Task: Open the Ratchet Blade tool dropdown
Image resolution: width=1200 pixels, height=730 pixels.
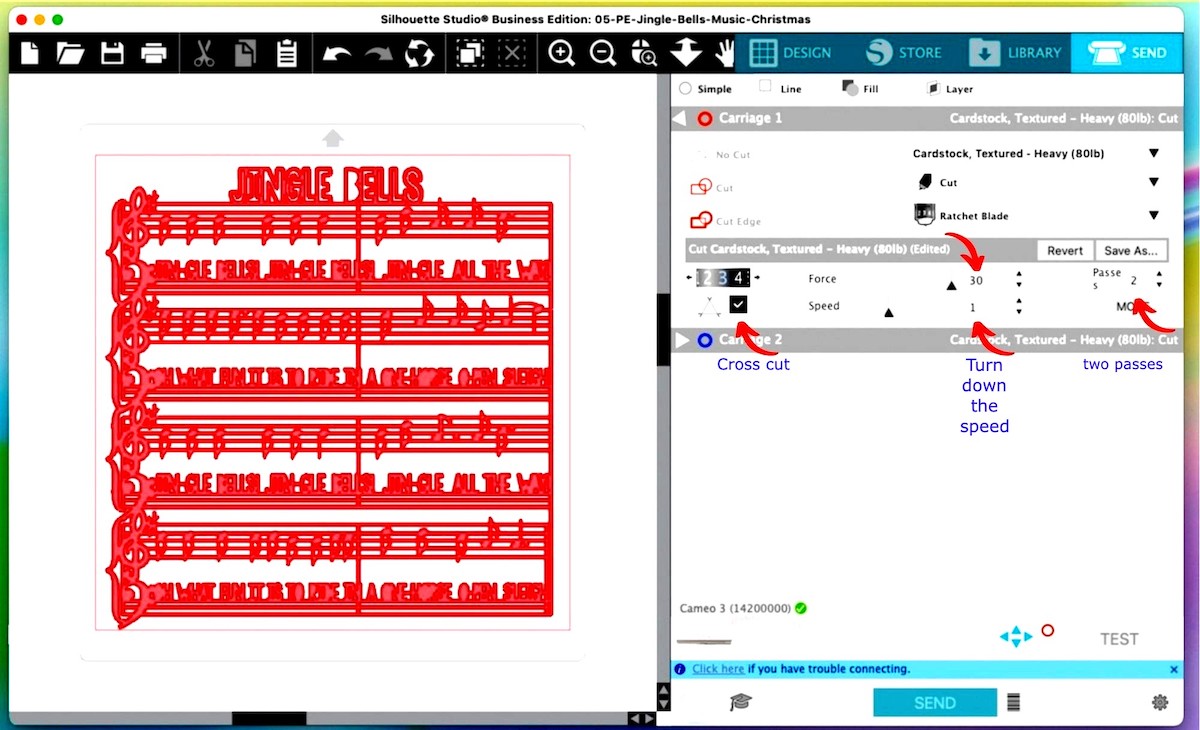Action: click(x=1153, y=216)
